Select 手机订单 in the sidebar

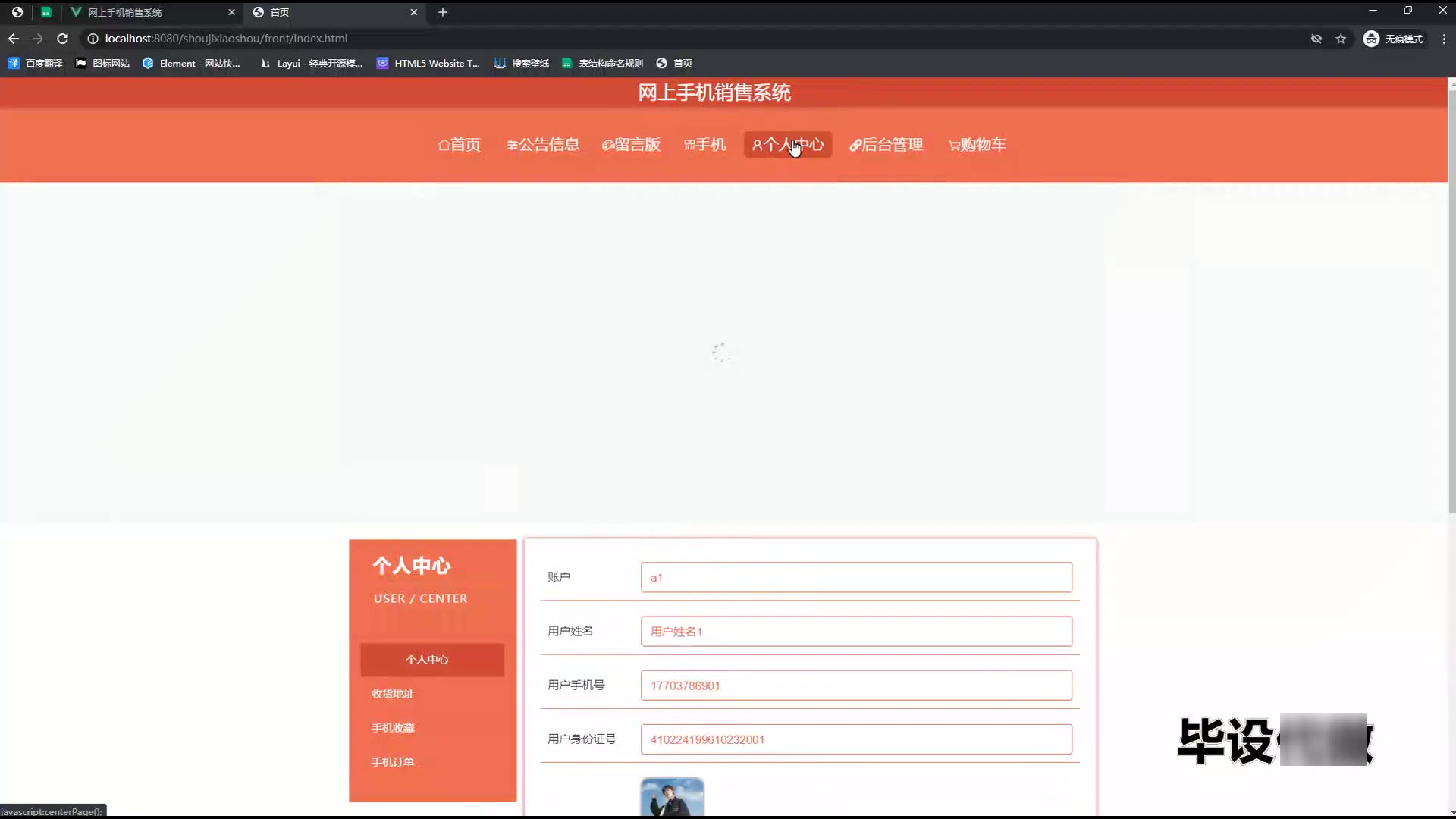pos(393,762)
